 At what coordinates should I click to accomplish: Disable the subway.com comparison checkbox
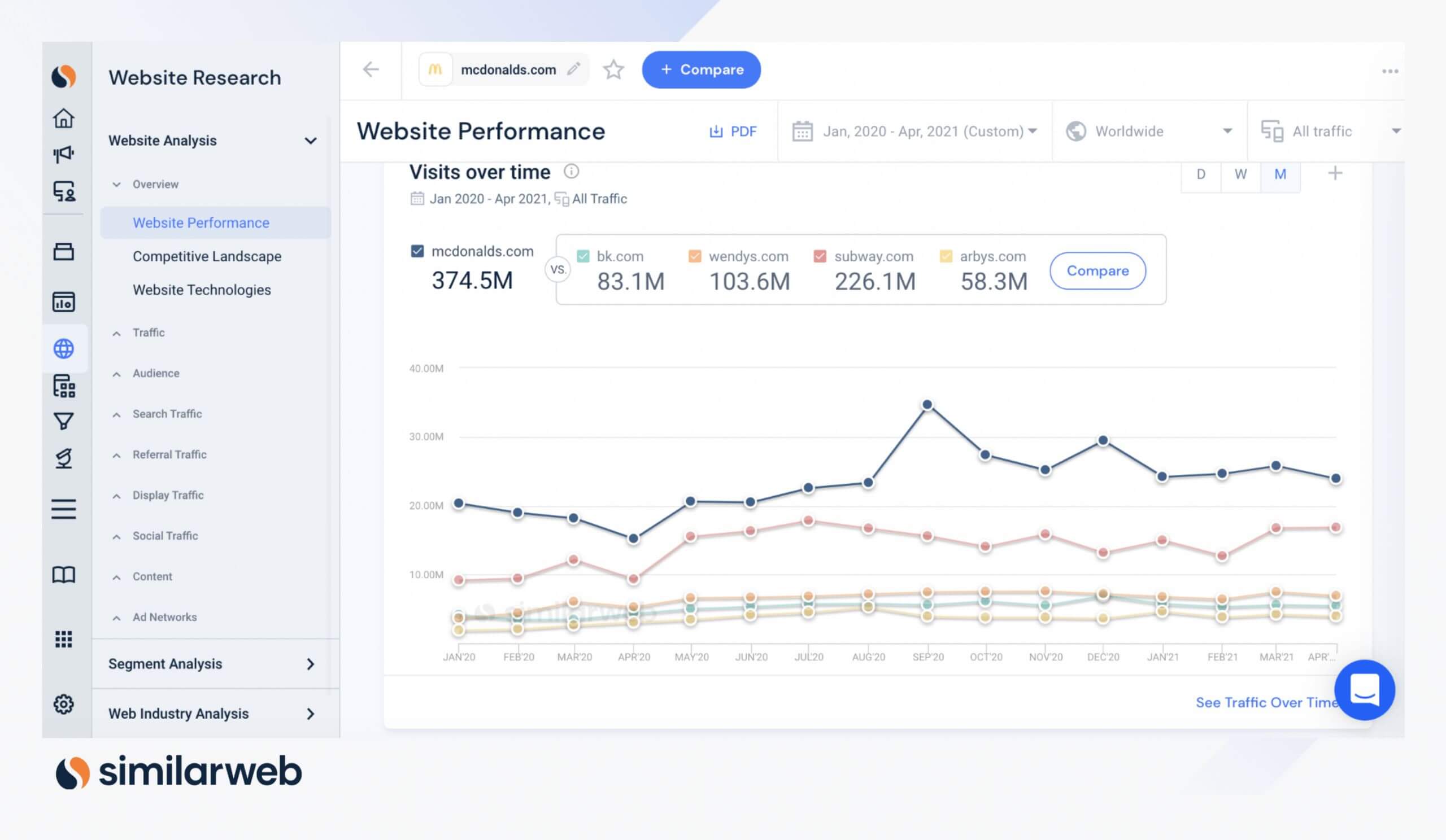pos(820,256)
